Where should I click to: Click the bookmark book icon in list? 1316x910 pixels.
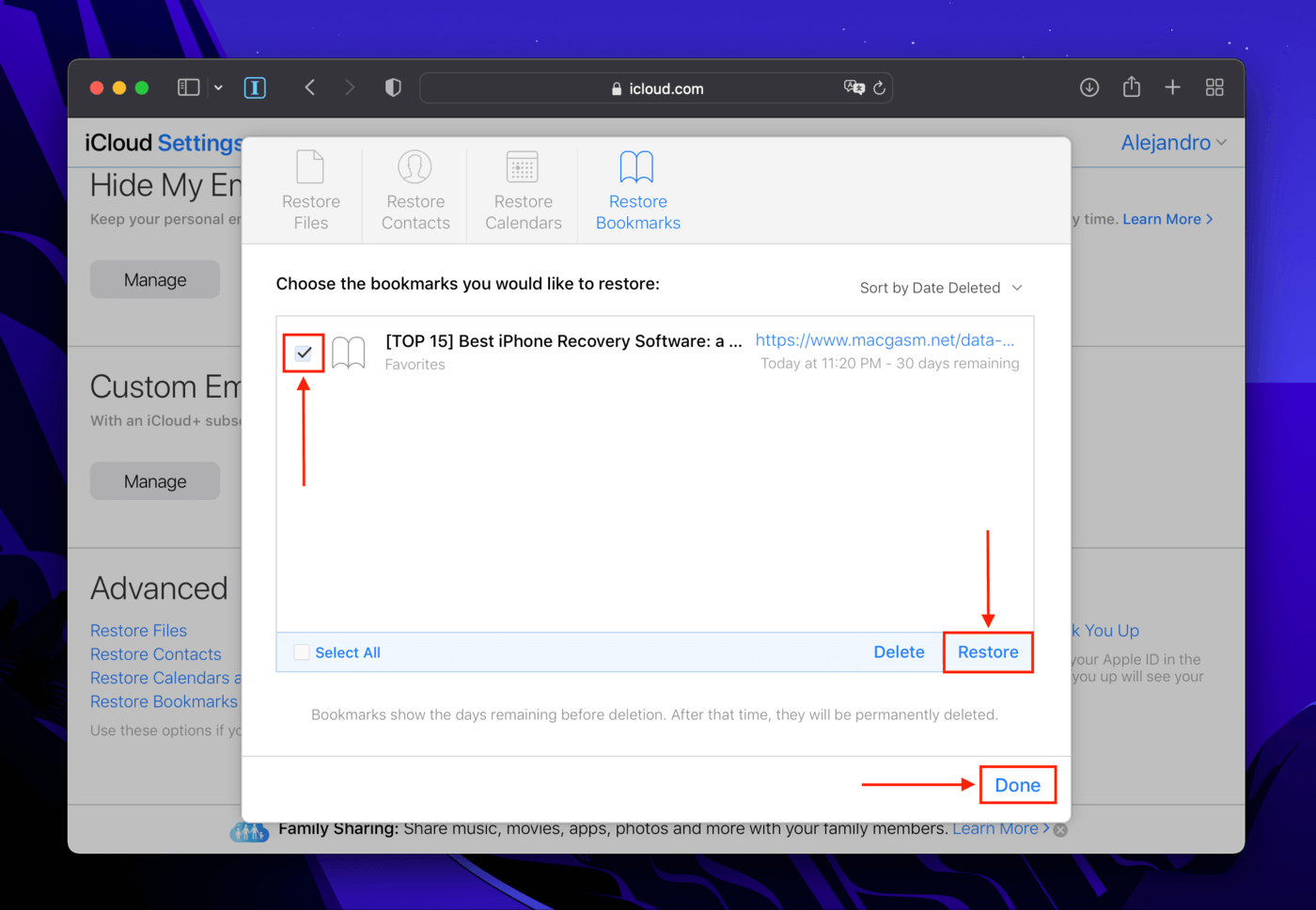pyautogui.click(x=349, y=353)
